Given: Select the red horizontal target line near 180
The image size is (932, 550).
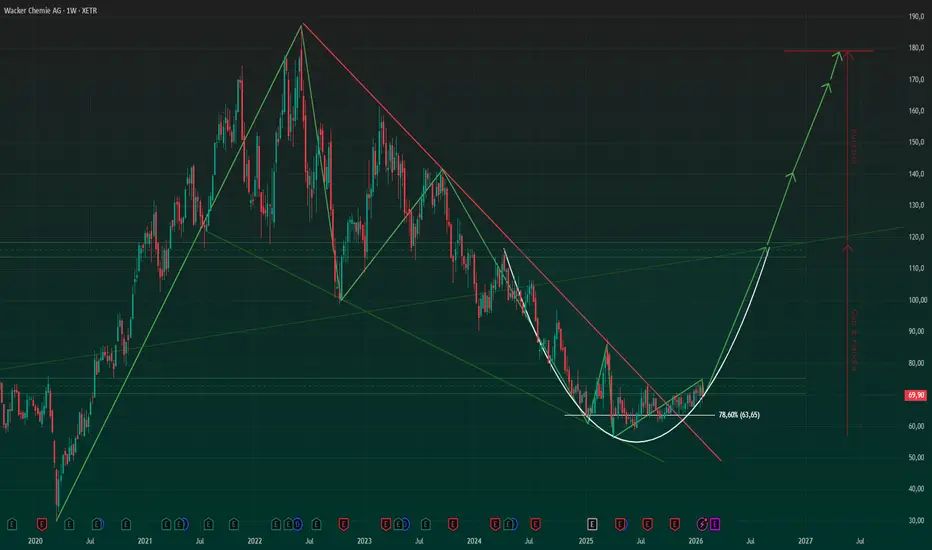Looking at the screenshot, I should pos(829,51).
